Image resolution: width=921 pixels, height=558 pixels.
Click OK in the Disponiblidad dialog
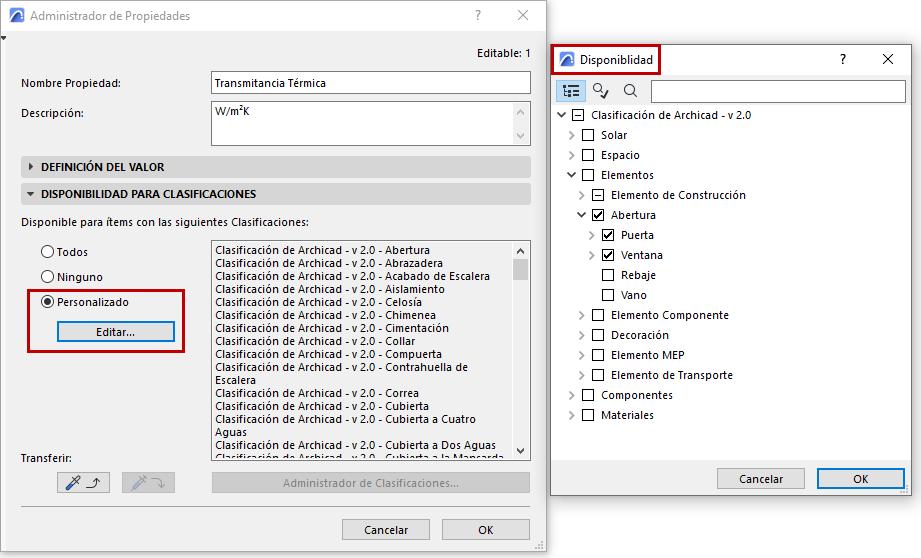pyautogui.click(x=861, y=479)
